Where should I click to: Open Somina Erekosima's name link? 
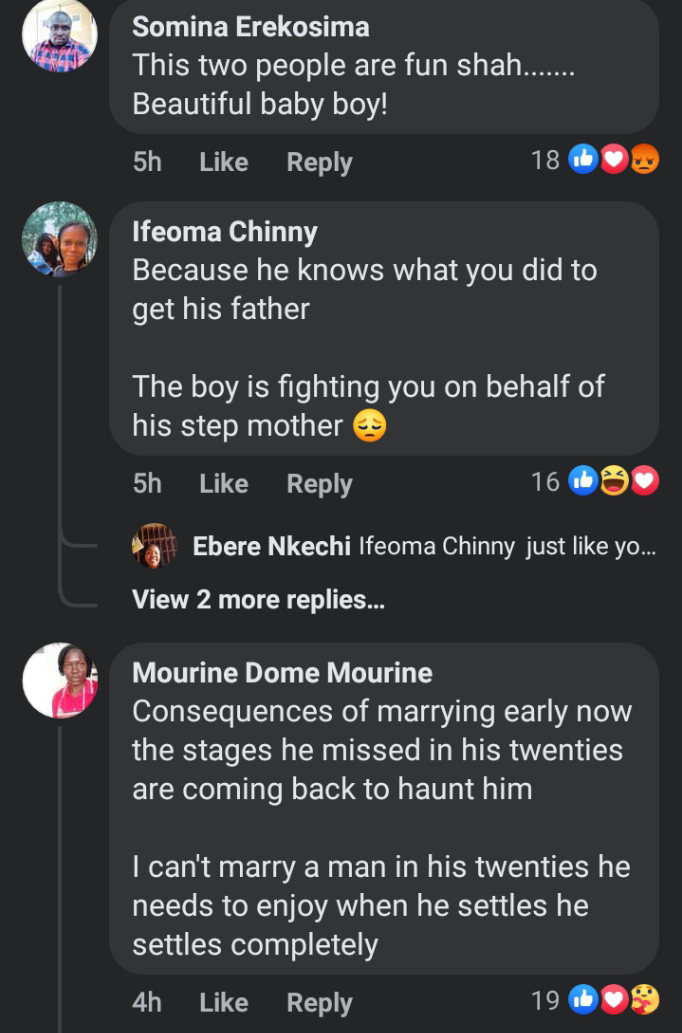coord(251,28)
